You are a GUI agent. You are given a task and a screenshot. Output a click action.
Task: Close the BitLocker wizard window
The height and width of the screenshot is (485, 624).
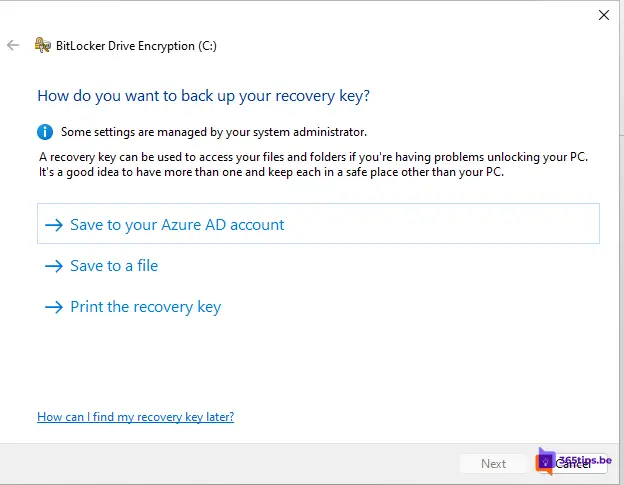[603, 15]
